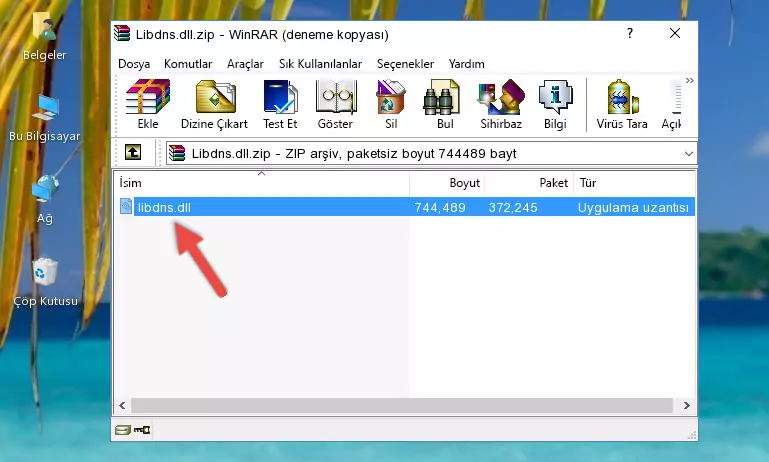Open the Göster (View) tool
The image size is (769, 462).
click(x=335, y=104)
